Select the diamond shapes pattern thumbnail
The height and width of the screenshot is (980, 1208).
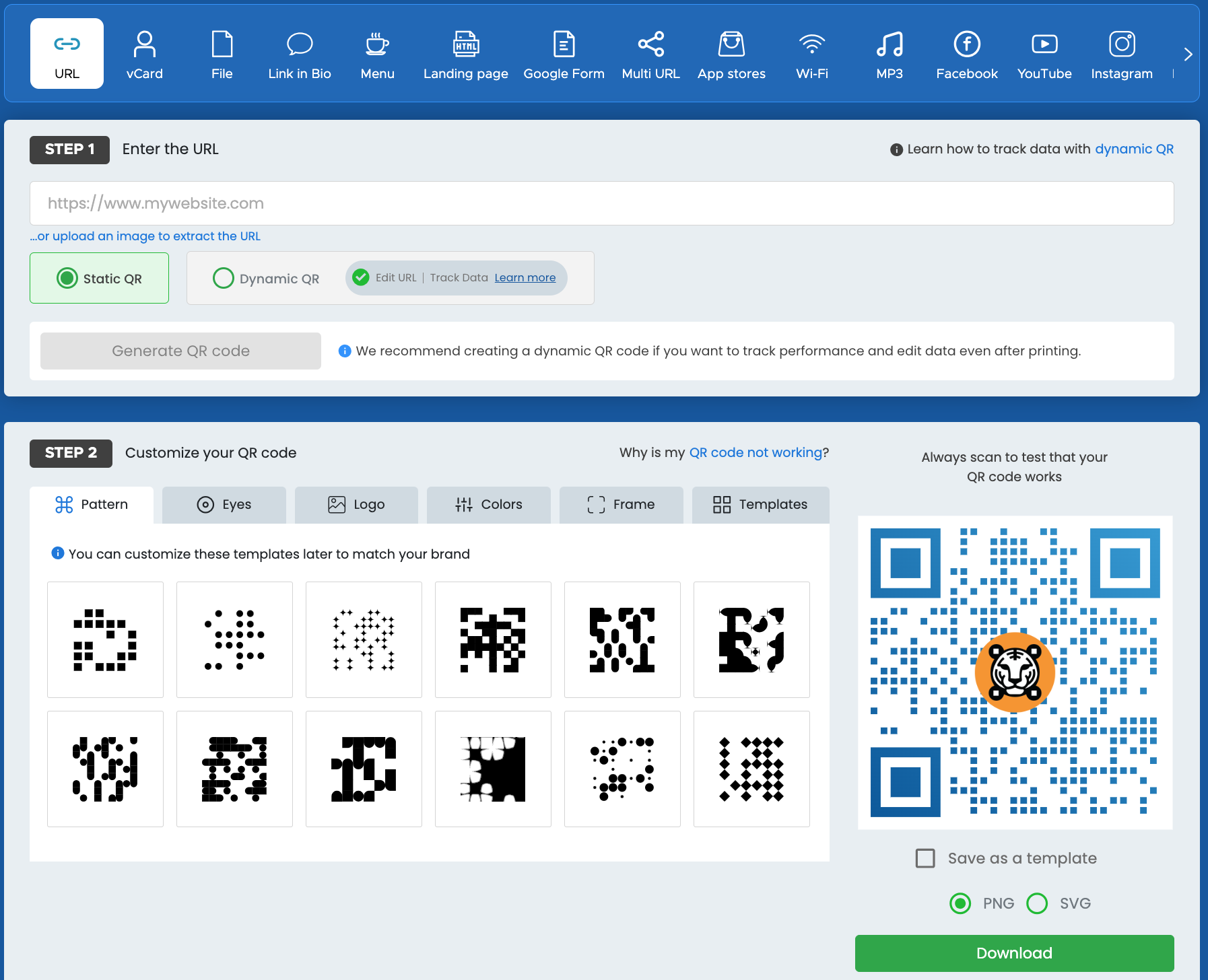[x=751, y=769]
